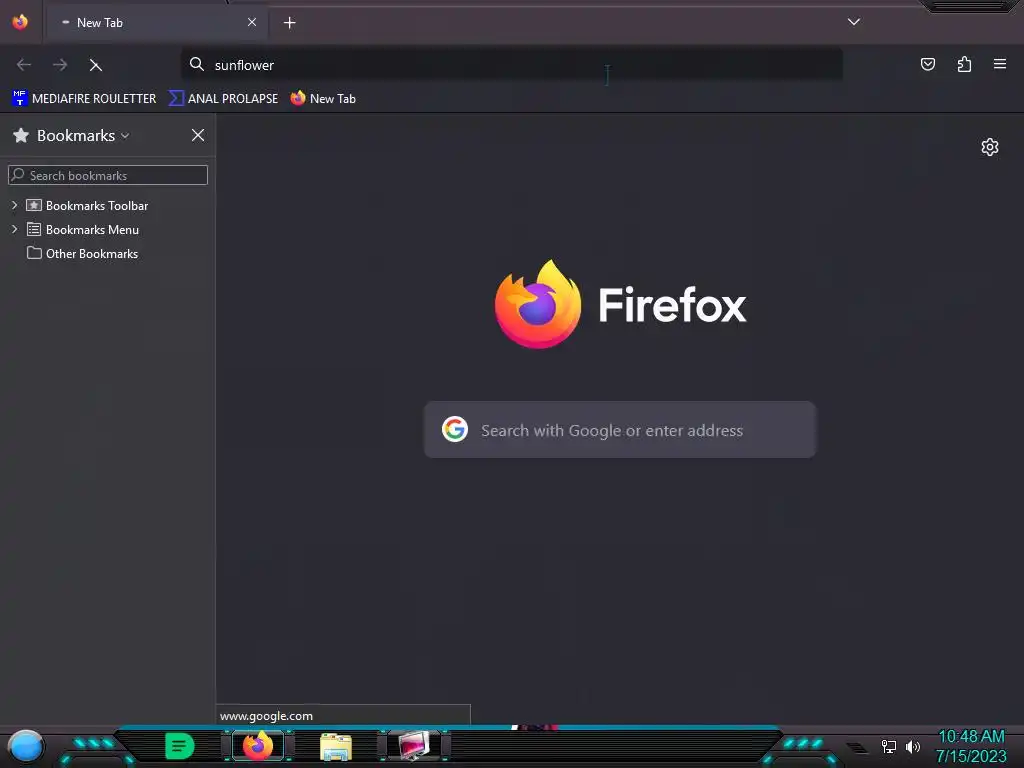
Task: Close the Bookmarks sidebar
Action: tap(198, 135)
